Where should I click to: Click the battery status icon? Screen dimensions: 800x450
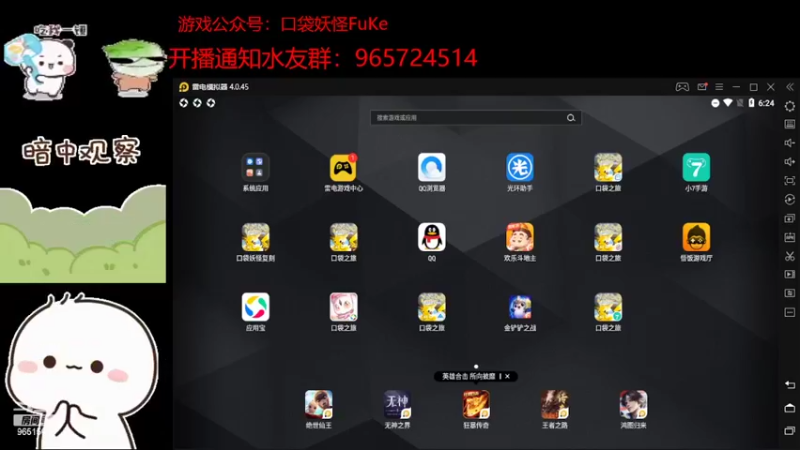(x=751, y=103)
